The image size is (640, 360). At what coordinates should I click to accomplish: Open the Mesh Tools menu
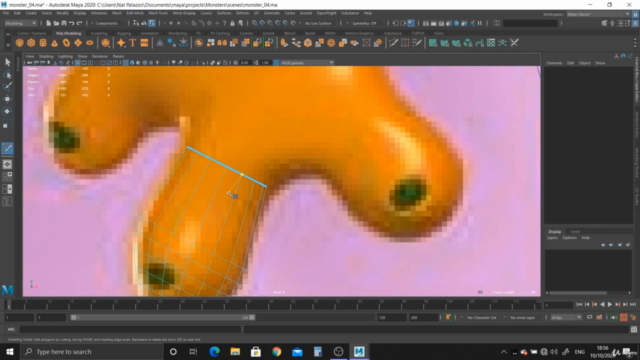[x=158, y=13]
